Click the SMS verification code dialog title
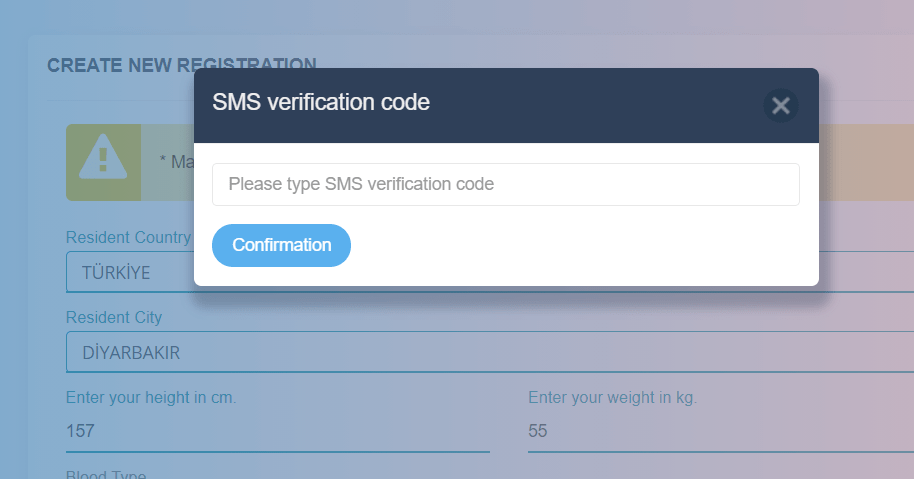Viewport: 914px width, 479px height. 321,103
